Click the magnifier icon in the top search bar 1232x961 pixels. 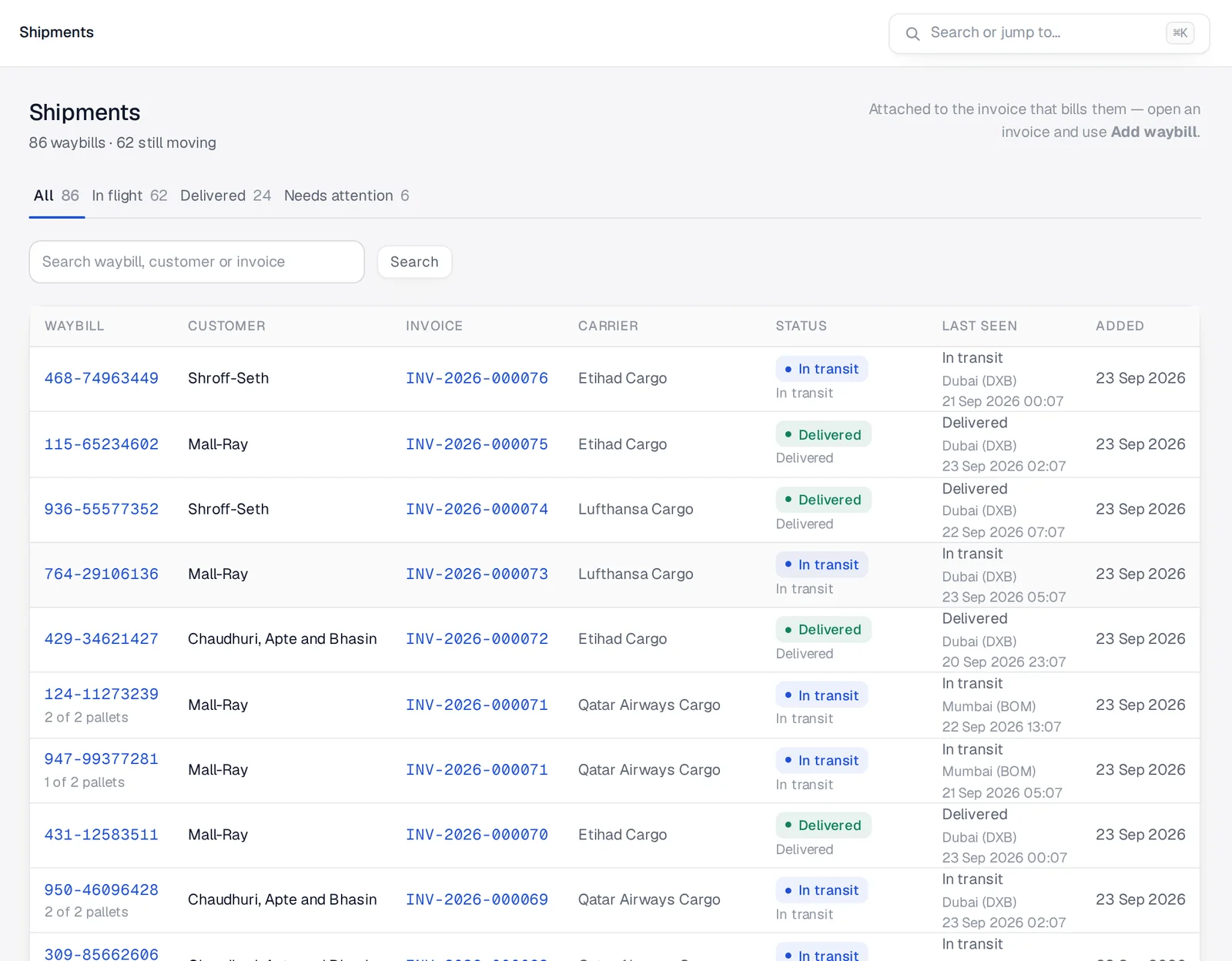pos(912,33)
